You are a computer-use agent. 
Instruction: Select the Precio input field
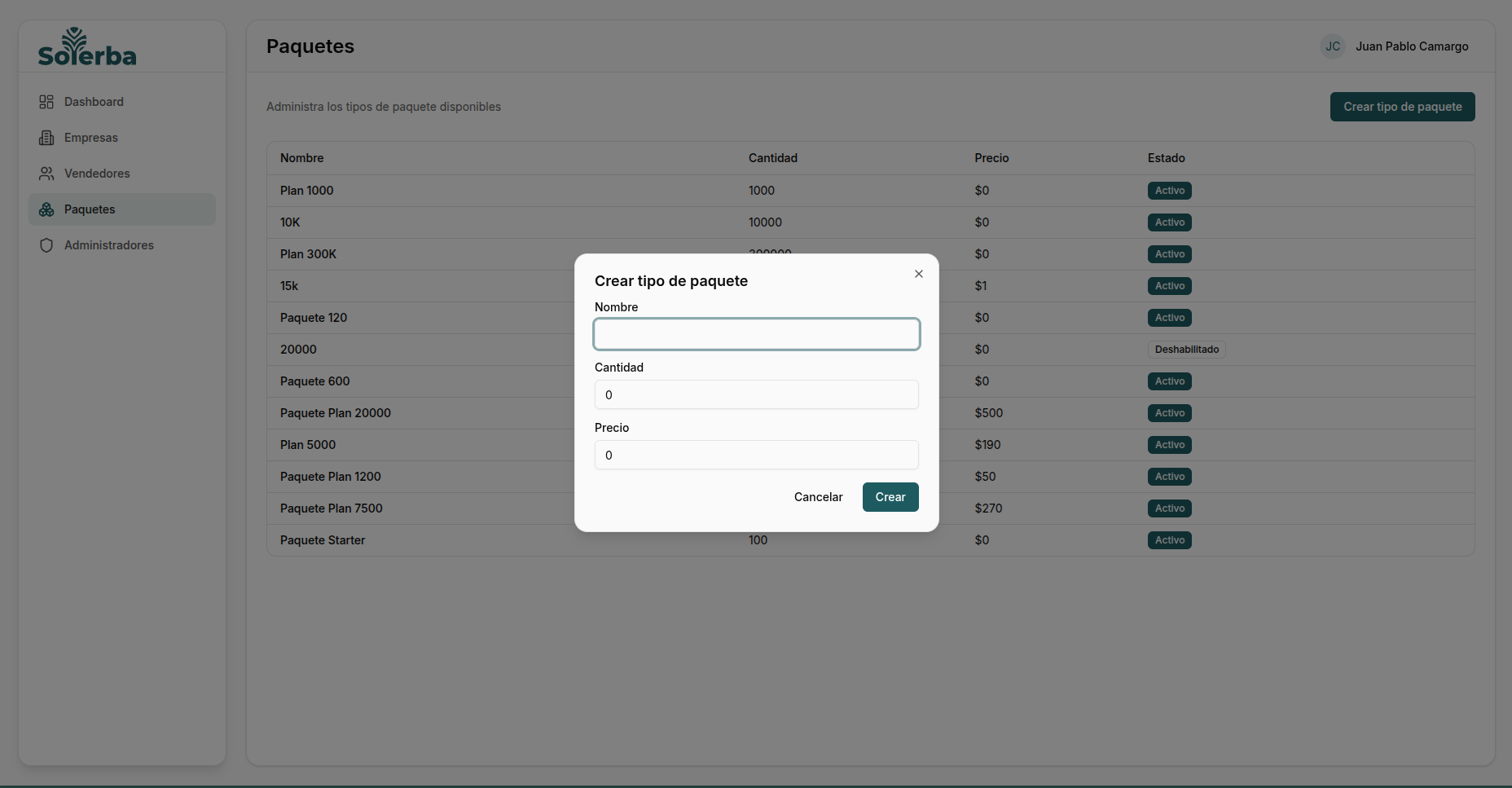756,455
